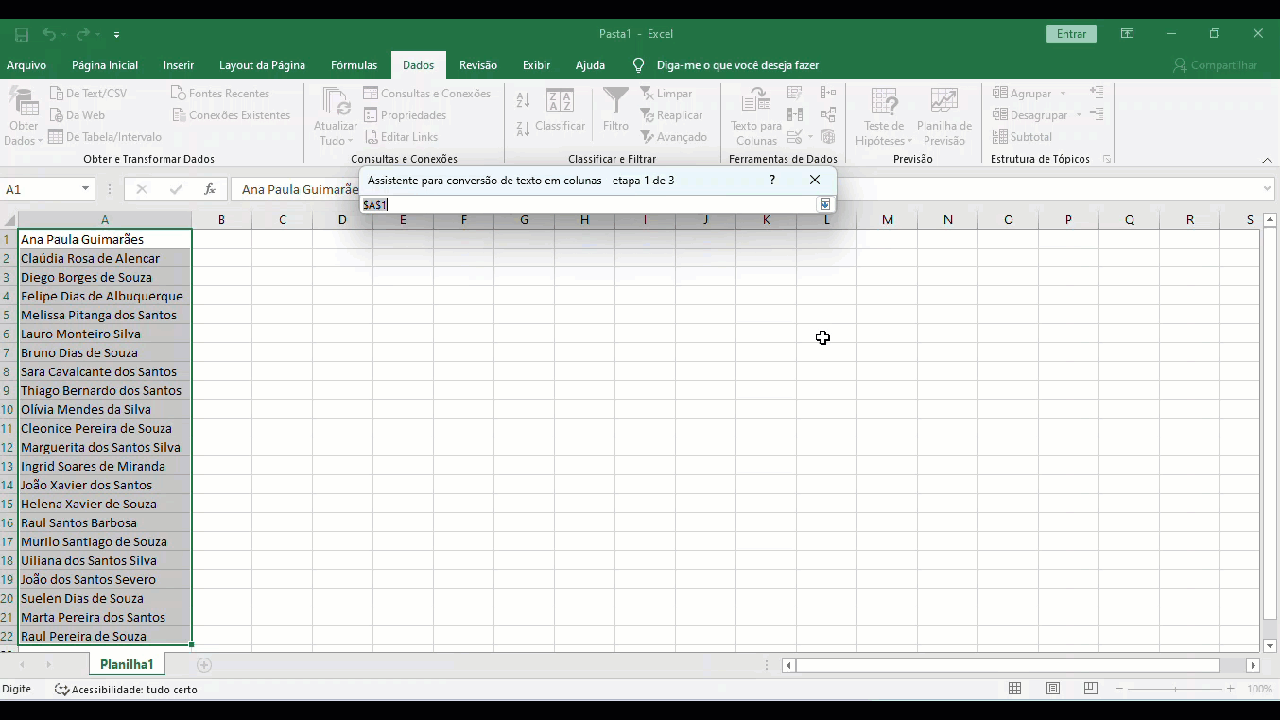Open the Name Box dropdown arrow
This screenshot has width=1280, height=720.
[85, 189]
